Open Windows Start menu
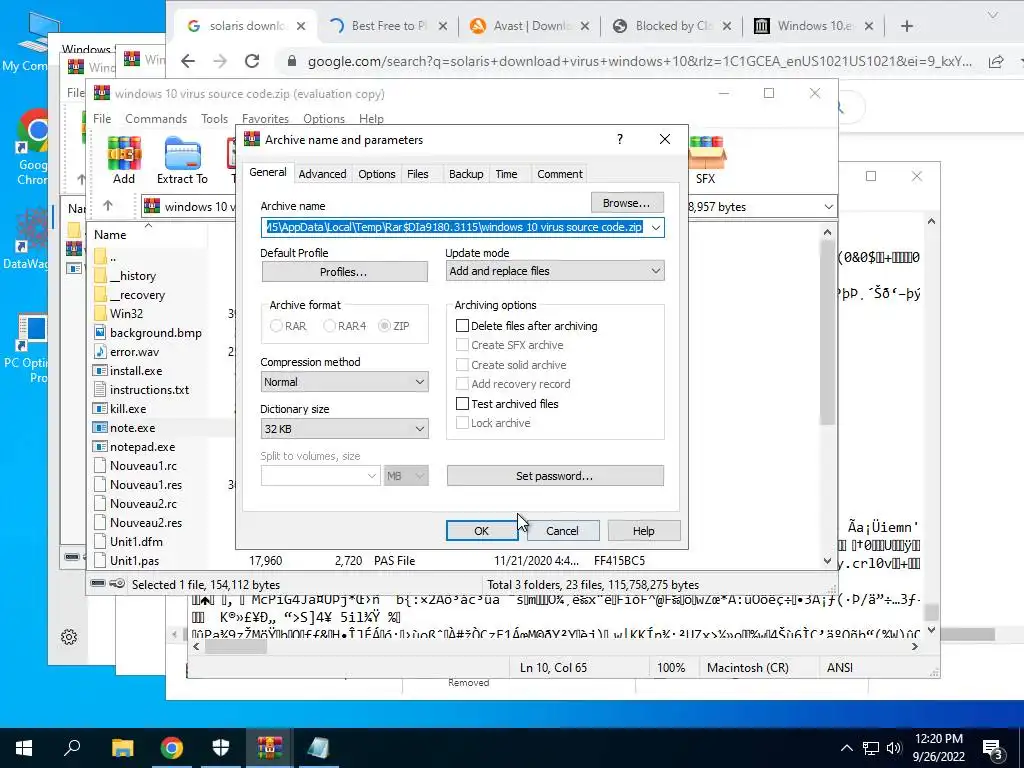This screenshot has width=1024, height=768. [x=24, y=748]
